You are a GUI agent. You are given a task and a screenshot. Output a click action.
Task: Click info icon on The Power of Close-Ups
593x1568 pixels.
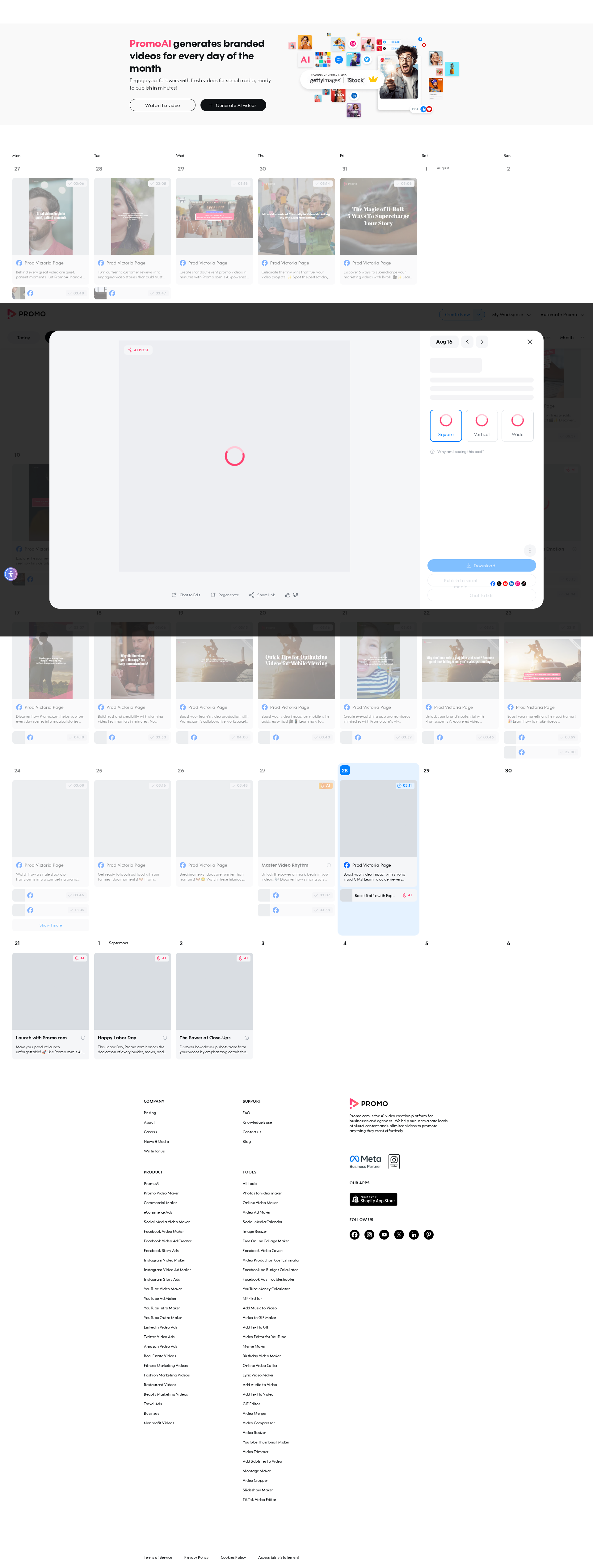(x=247, y=1038)
